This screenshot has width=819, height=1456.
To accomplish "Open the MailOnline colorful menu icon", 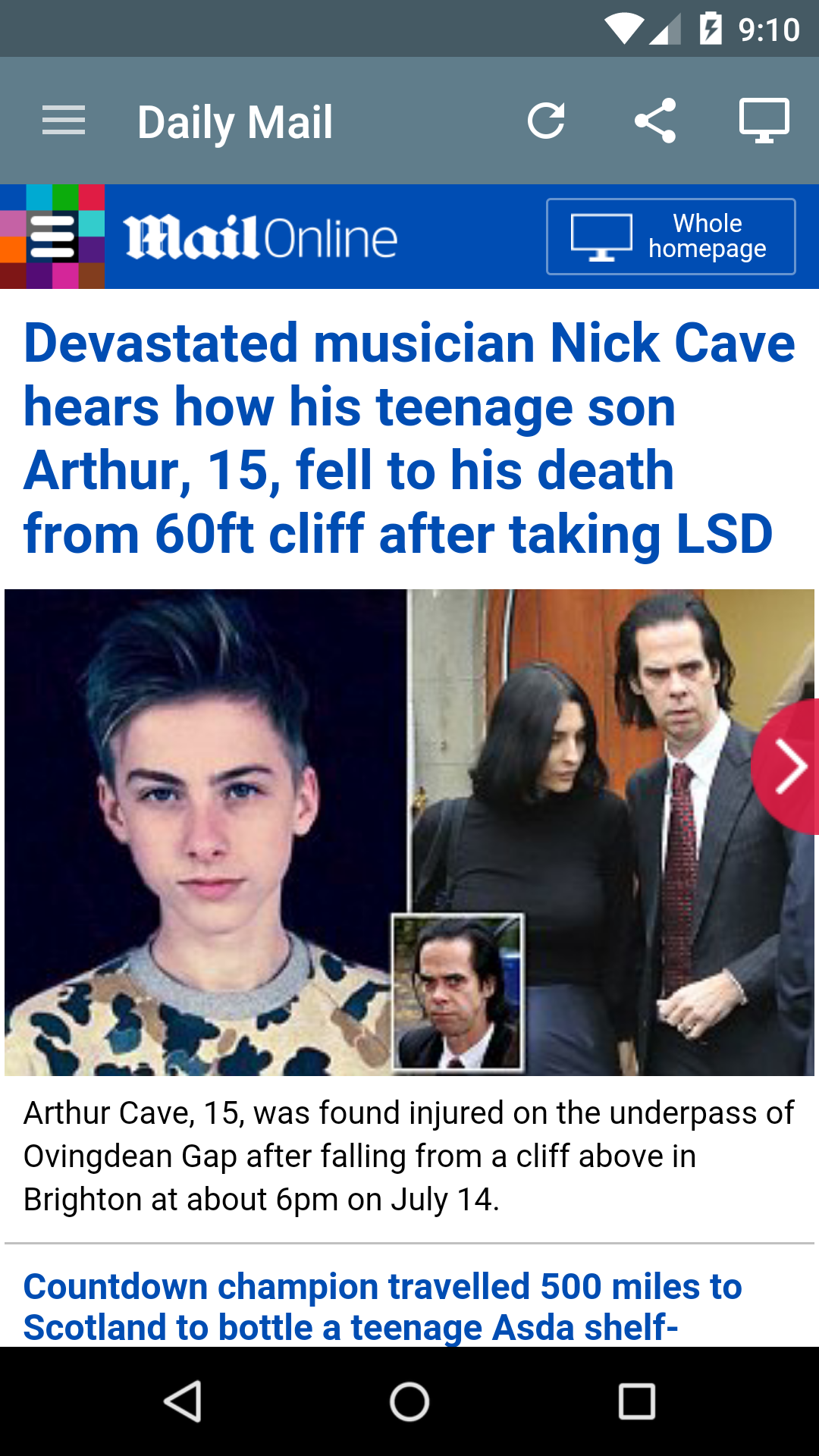I will (52, 237).
